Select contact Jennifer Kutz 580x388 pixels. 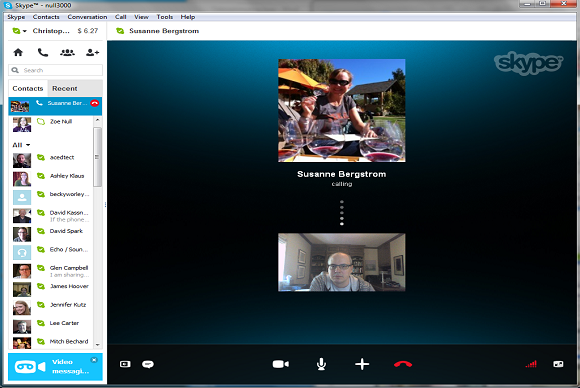pyautogui.click(x=51, y=308)
